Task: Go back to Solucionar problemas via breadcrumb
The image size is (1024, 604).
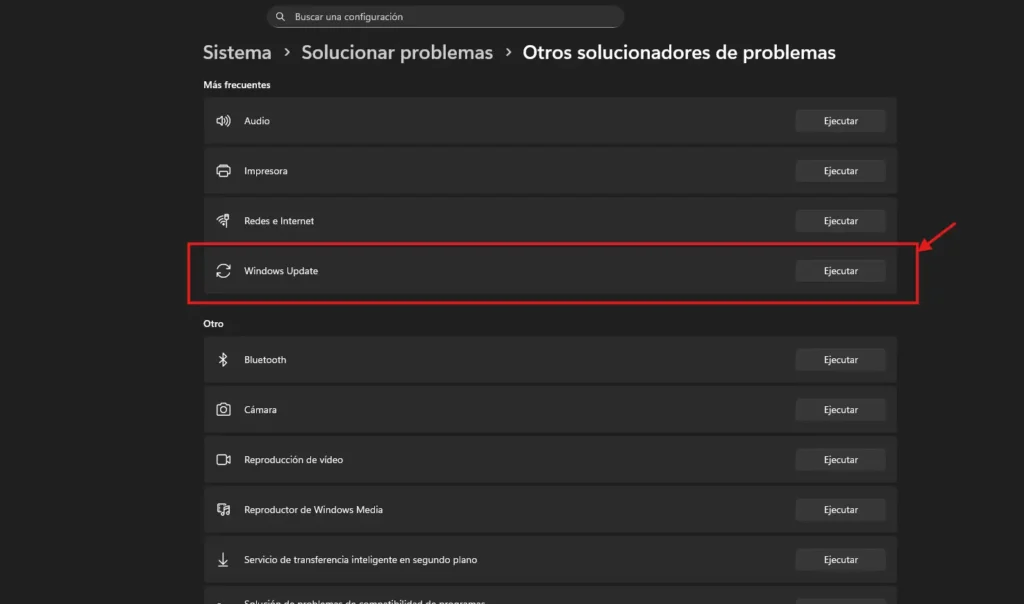Action: pyautogui.click(x=396, y=52)
